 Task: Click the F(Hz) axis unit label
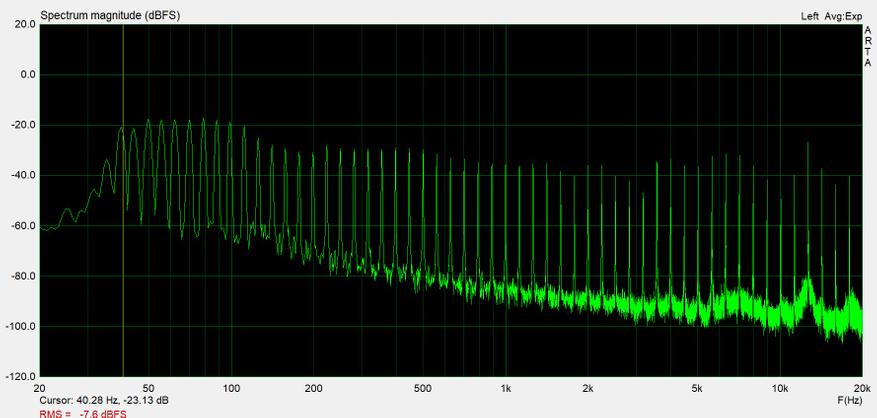coord(848,401)
